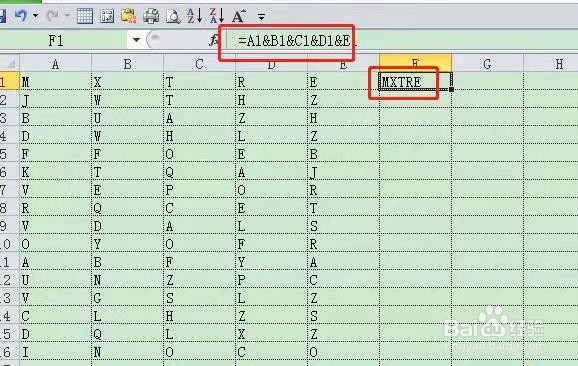
Task: Click the greyed-out Redo icon
Action: (x=53, y=15)
